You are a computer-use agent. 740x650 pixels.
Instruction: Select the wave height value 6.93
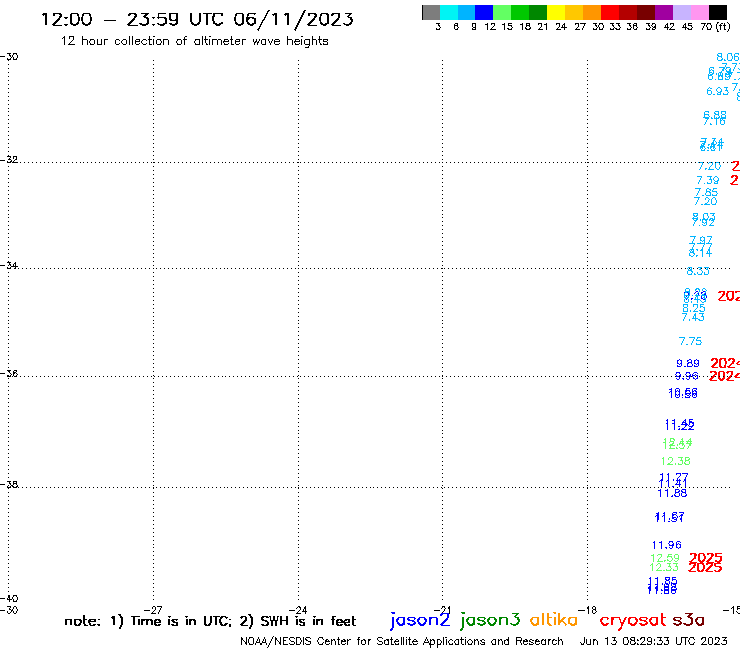(x=717, y=91)
